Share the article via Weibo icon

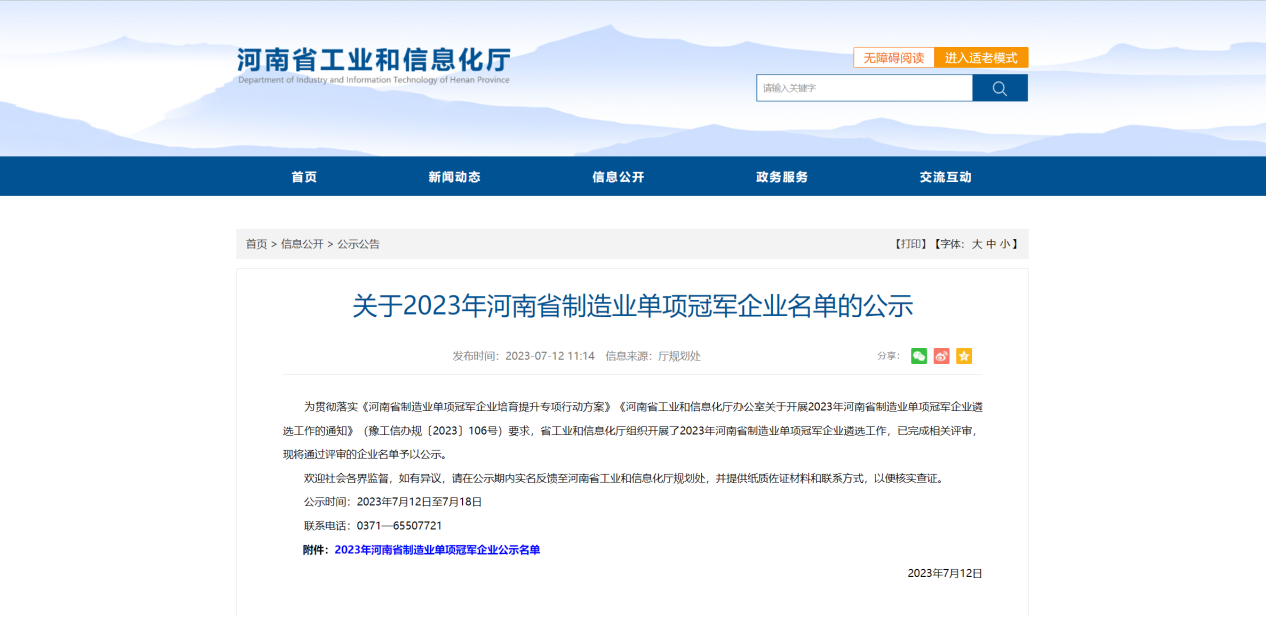click(941, 356)
